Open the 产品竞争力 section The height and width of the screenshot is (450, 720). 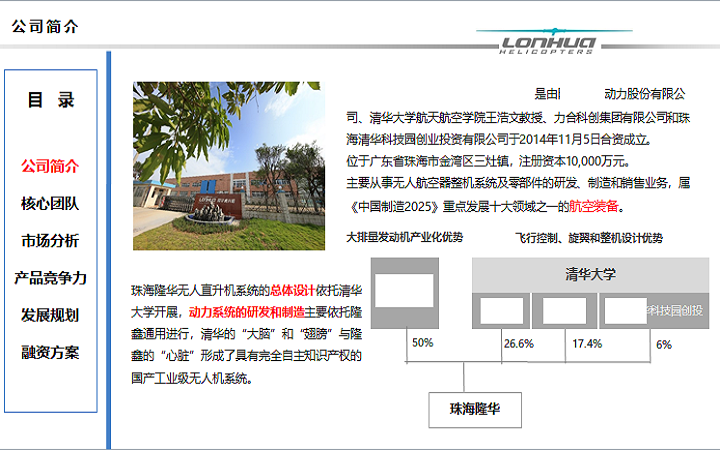click(50, 278)
